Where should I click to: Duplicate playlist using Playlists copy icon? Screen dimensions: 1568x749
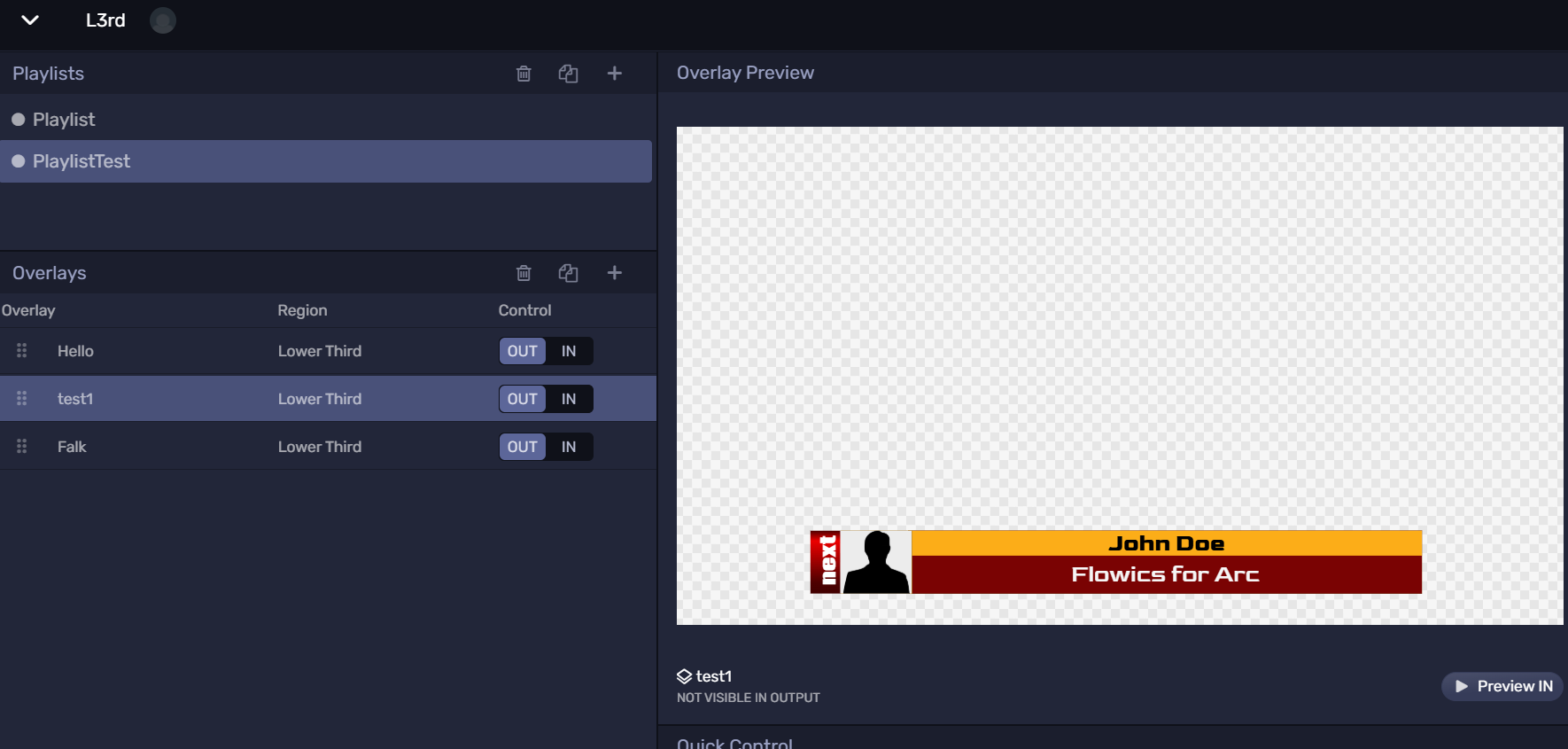[568, 74]
